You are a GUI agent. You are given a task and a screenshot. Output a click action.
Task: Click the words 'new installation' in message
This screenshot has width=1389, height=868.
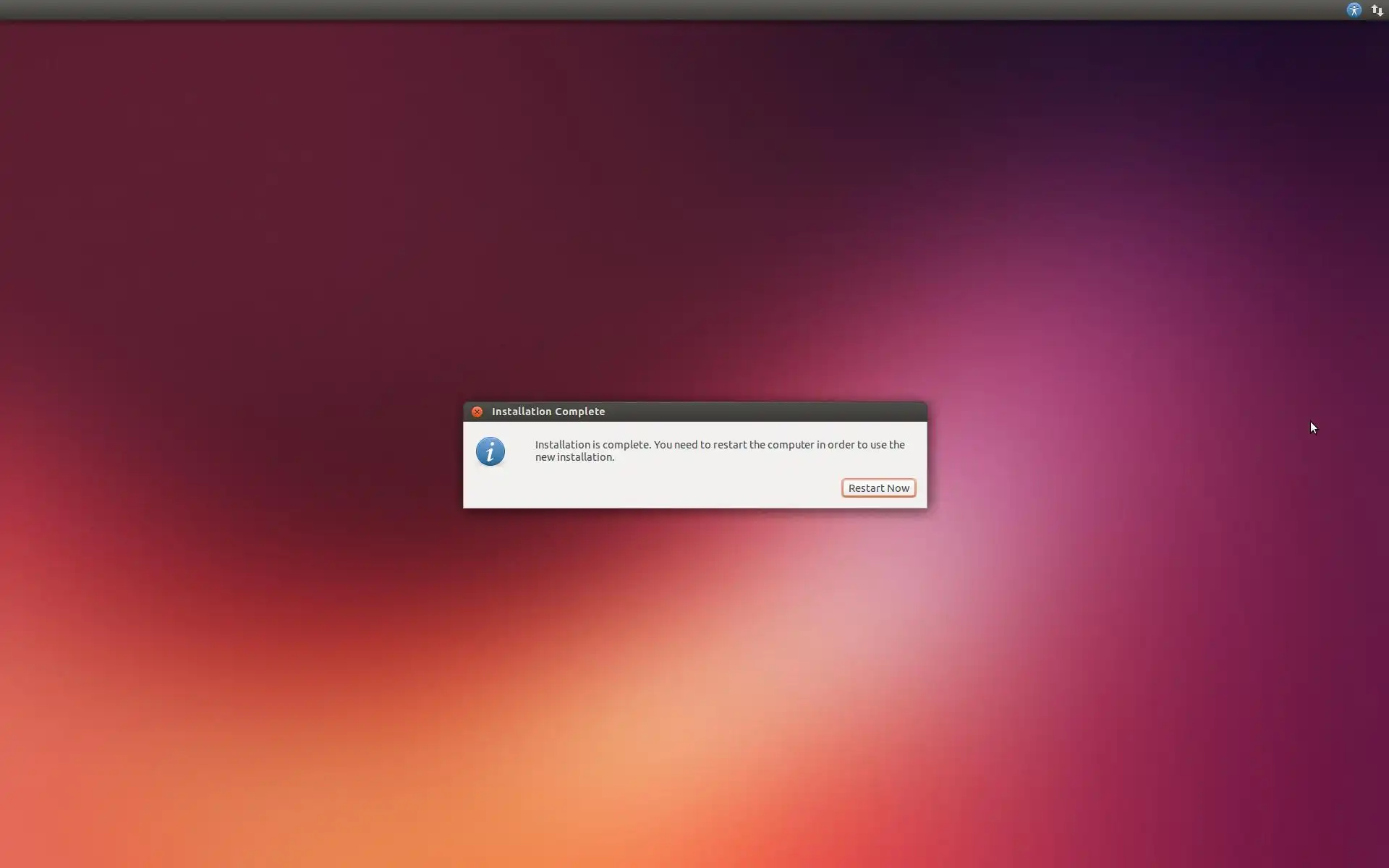574,457
